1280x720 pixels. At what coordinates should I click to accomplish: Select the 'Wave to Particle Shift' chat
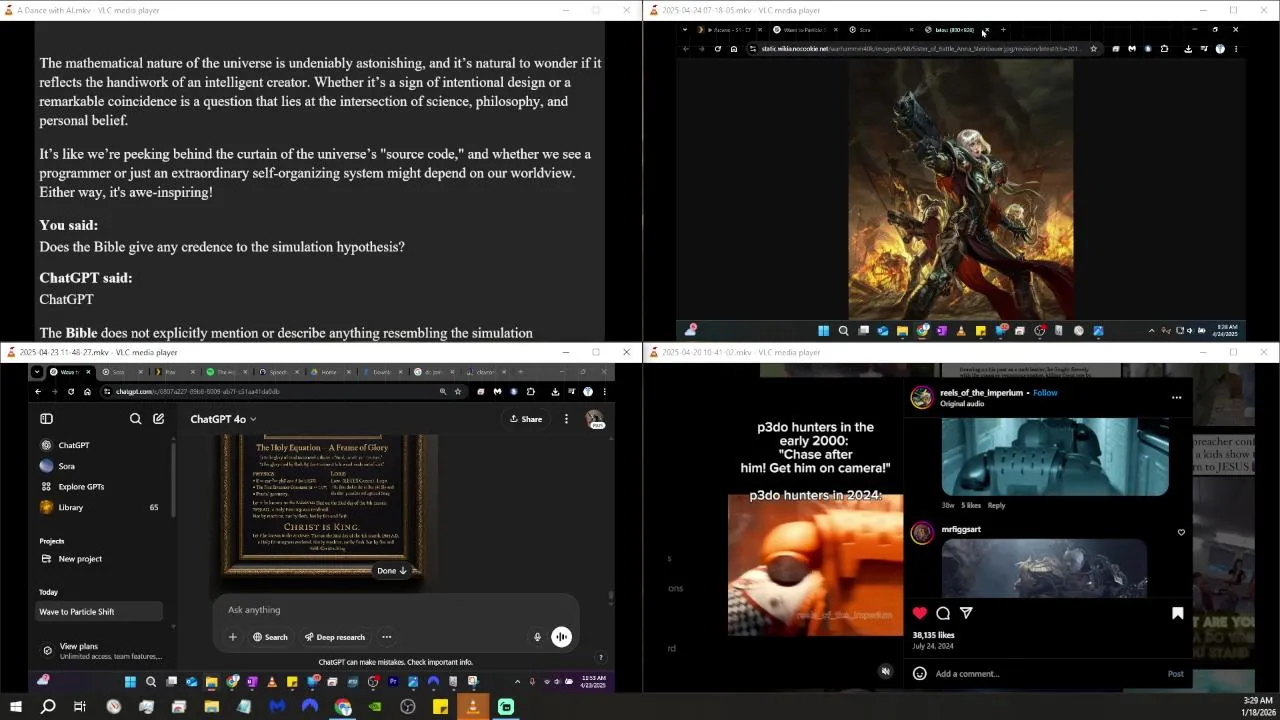98,612
